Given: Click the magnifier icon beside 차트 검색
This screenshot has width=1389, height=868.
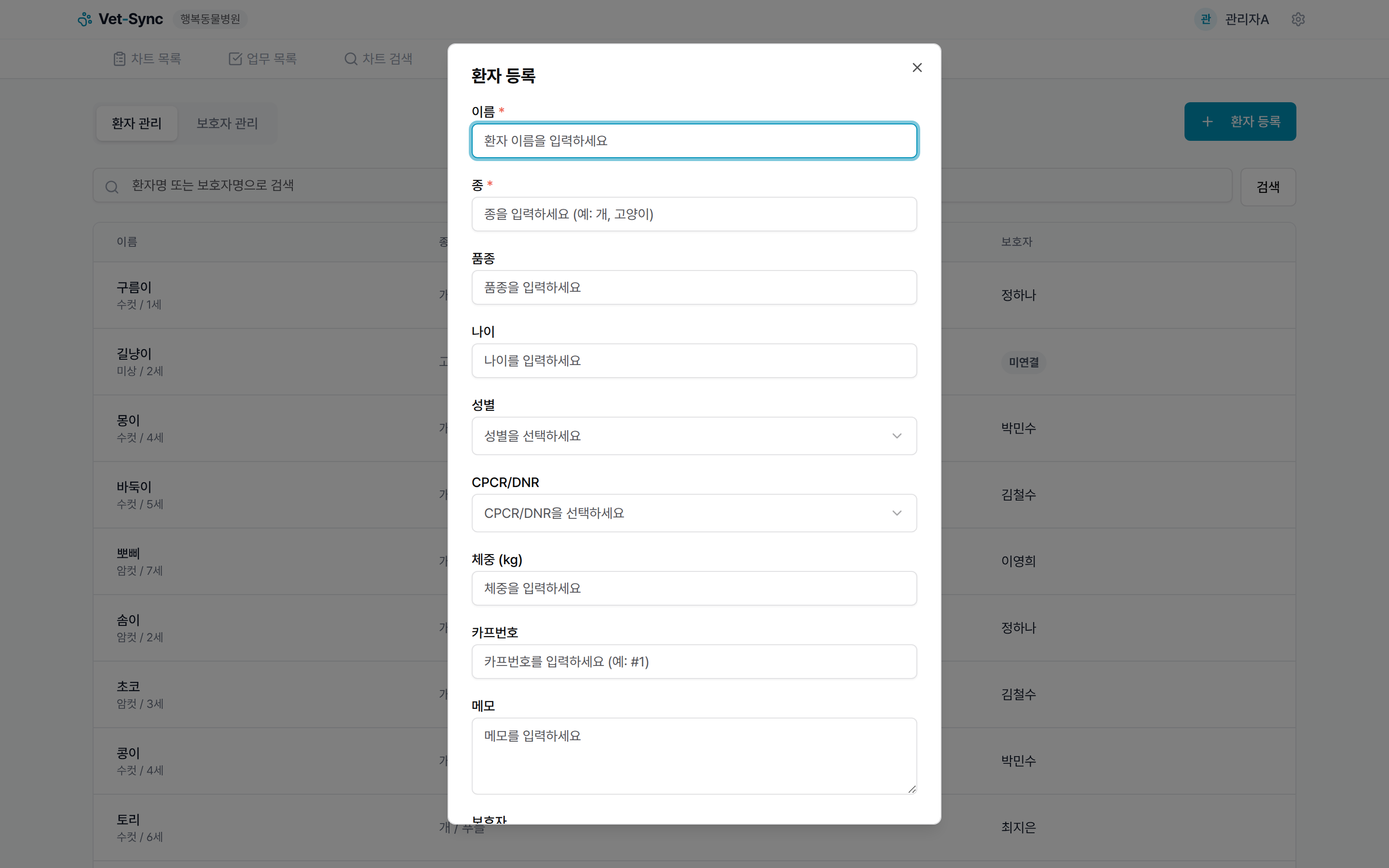Looking at the screenshot, I should [x=351, y=58].
